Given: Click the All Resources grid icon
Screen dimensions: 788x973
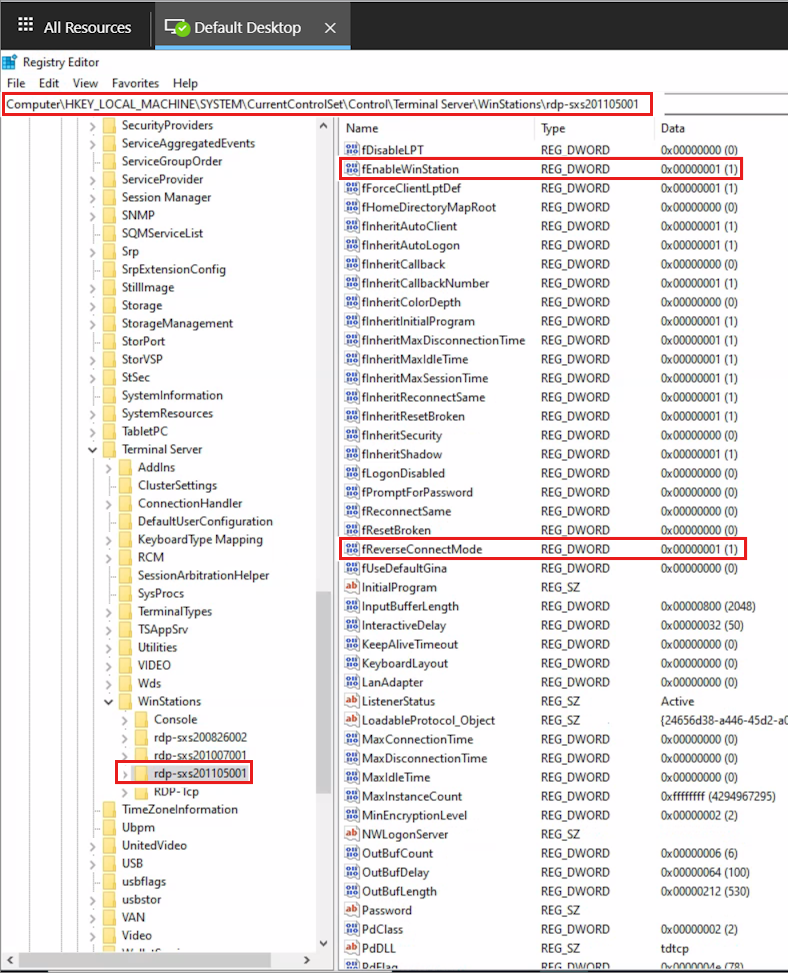Looking at the screenshot, I should tap(25, 25).
